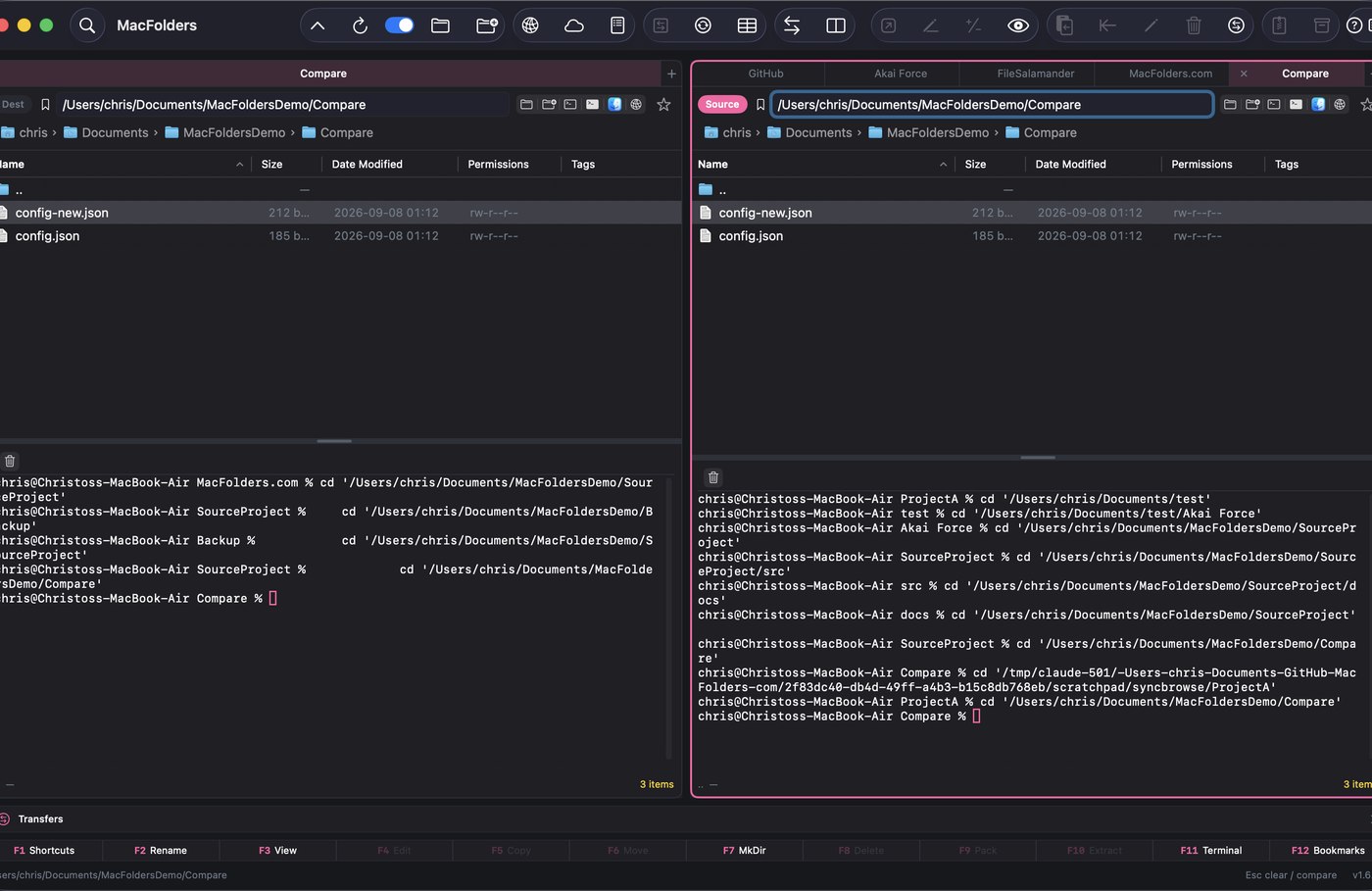Switch to the table view icon

coord(747,25)
